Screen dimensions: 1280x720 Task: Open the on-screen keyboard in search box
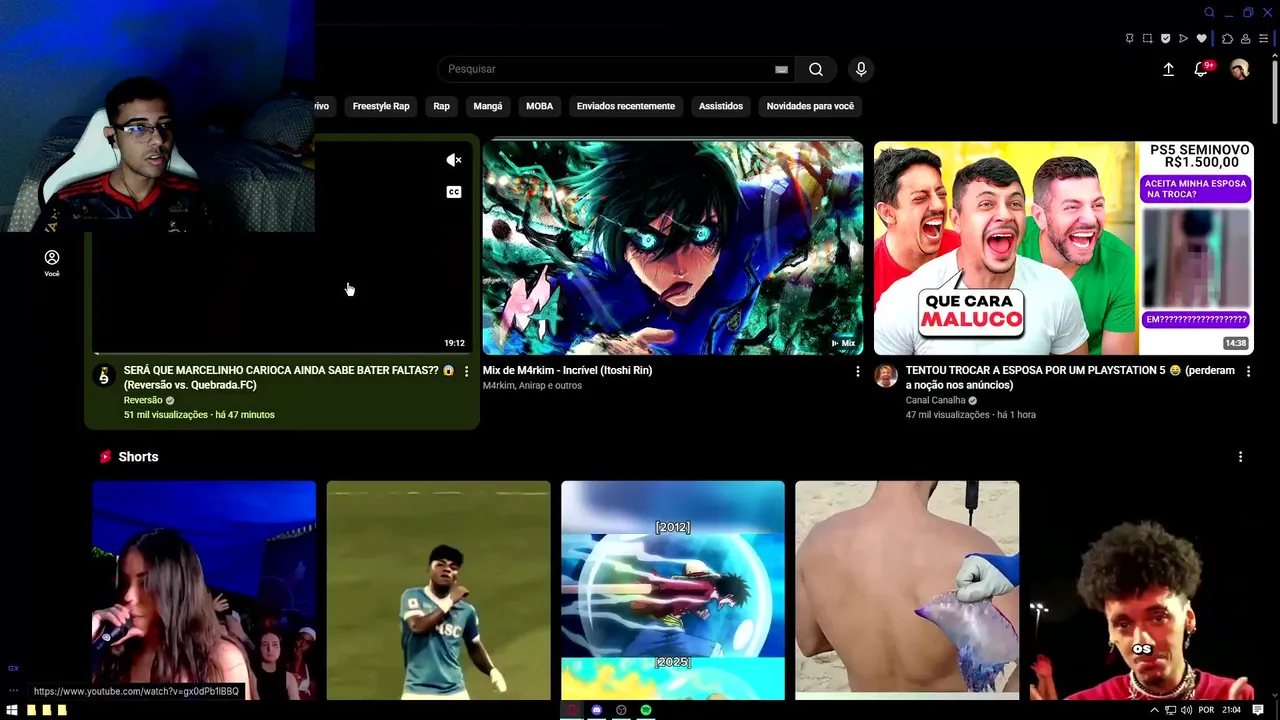(781, 69)
